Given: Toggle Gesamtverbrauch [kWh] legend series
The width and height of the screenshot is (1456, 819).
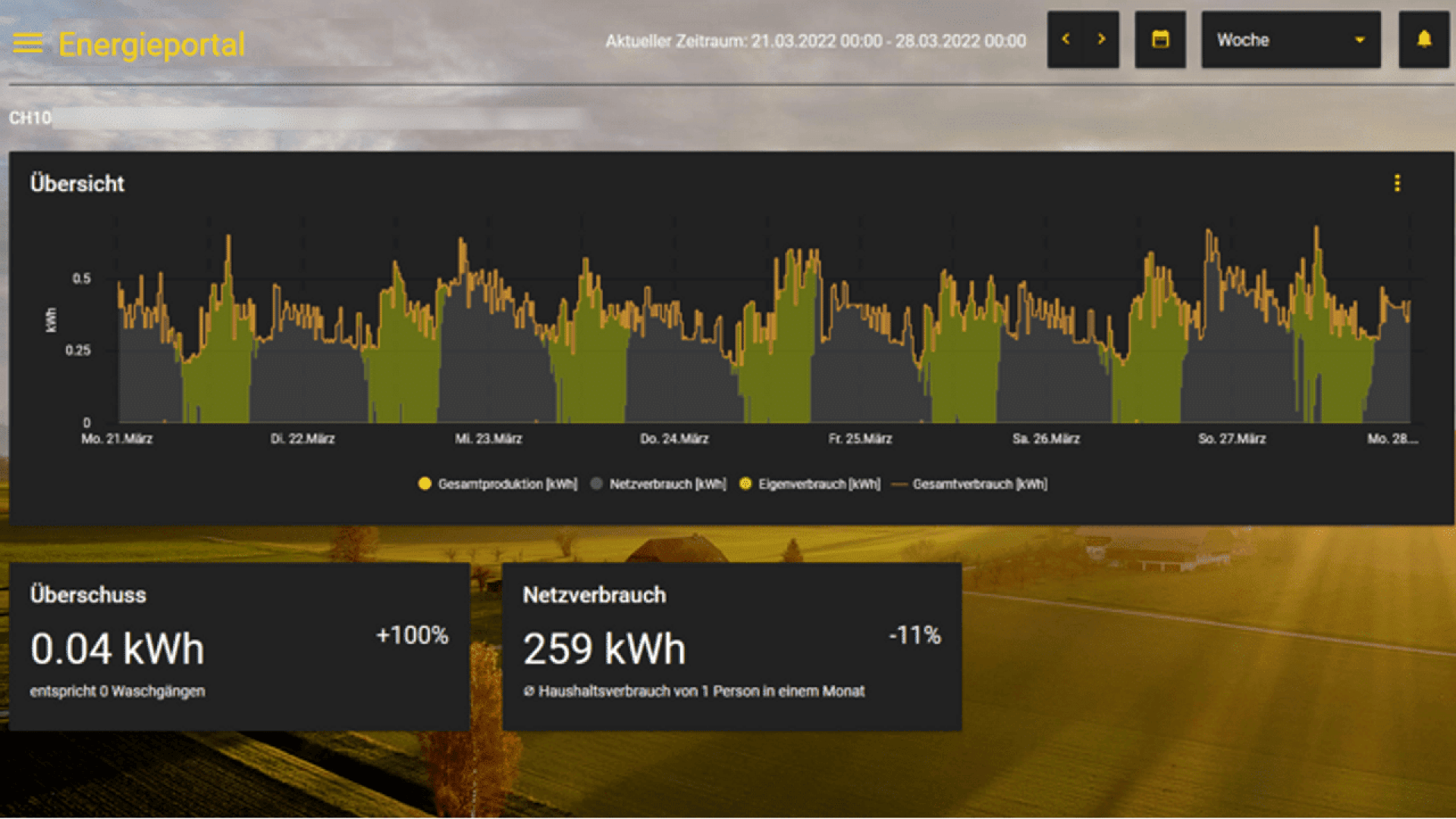Looking at the screenshot, I should (x=970, y=484).
